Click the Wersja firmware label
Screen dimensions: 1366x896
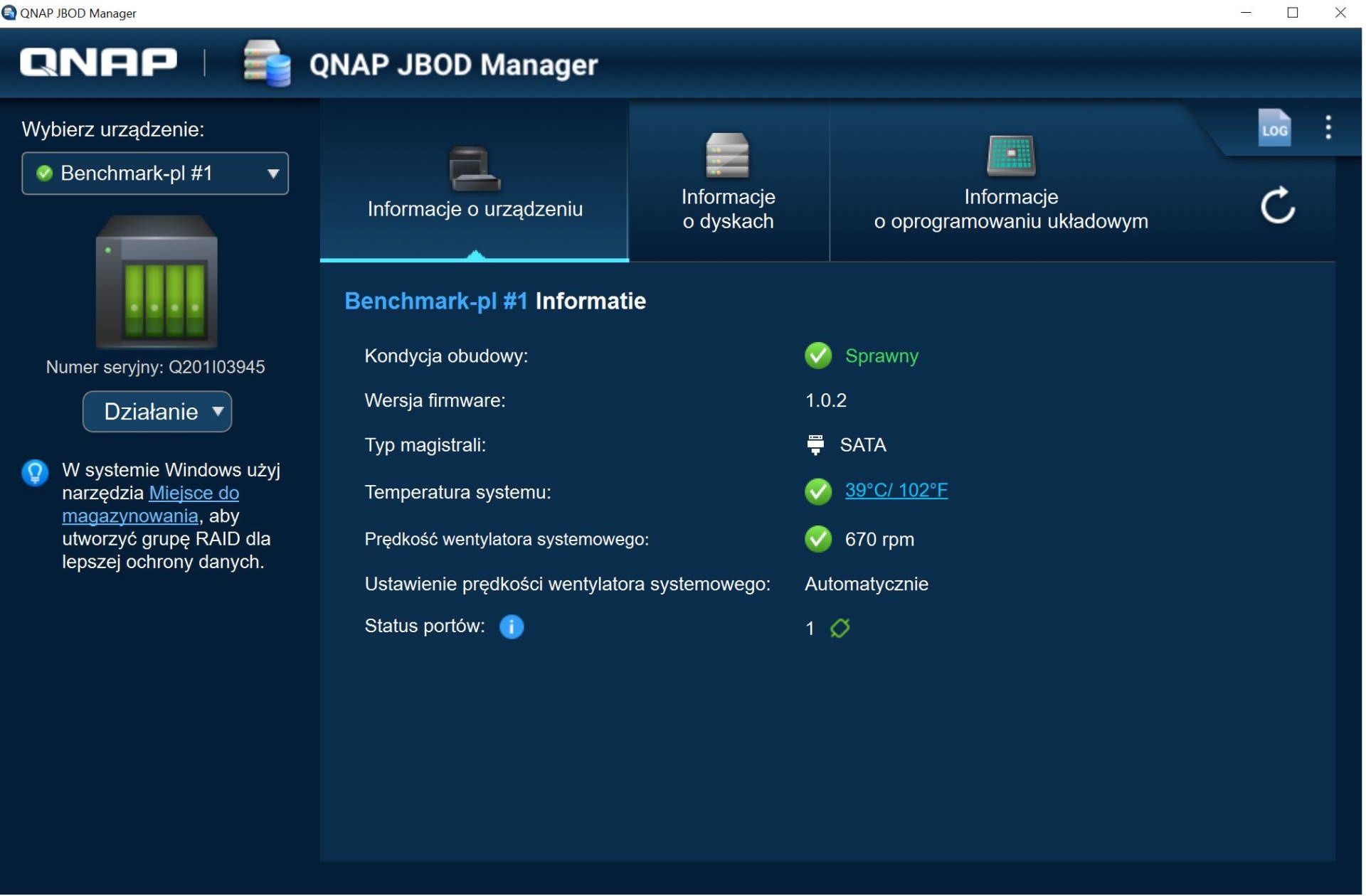pos(436,401)
